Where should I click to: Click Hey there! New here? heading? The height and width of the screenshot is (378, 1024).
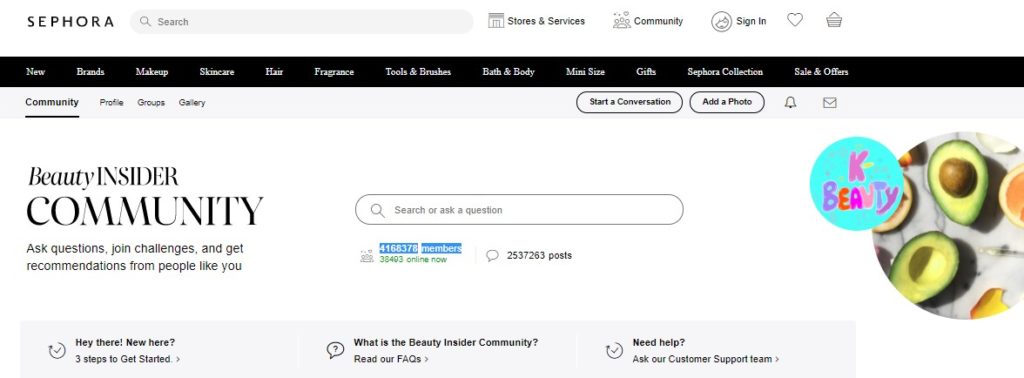click(125, 342)
